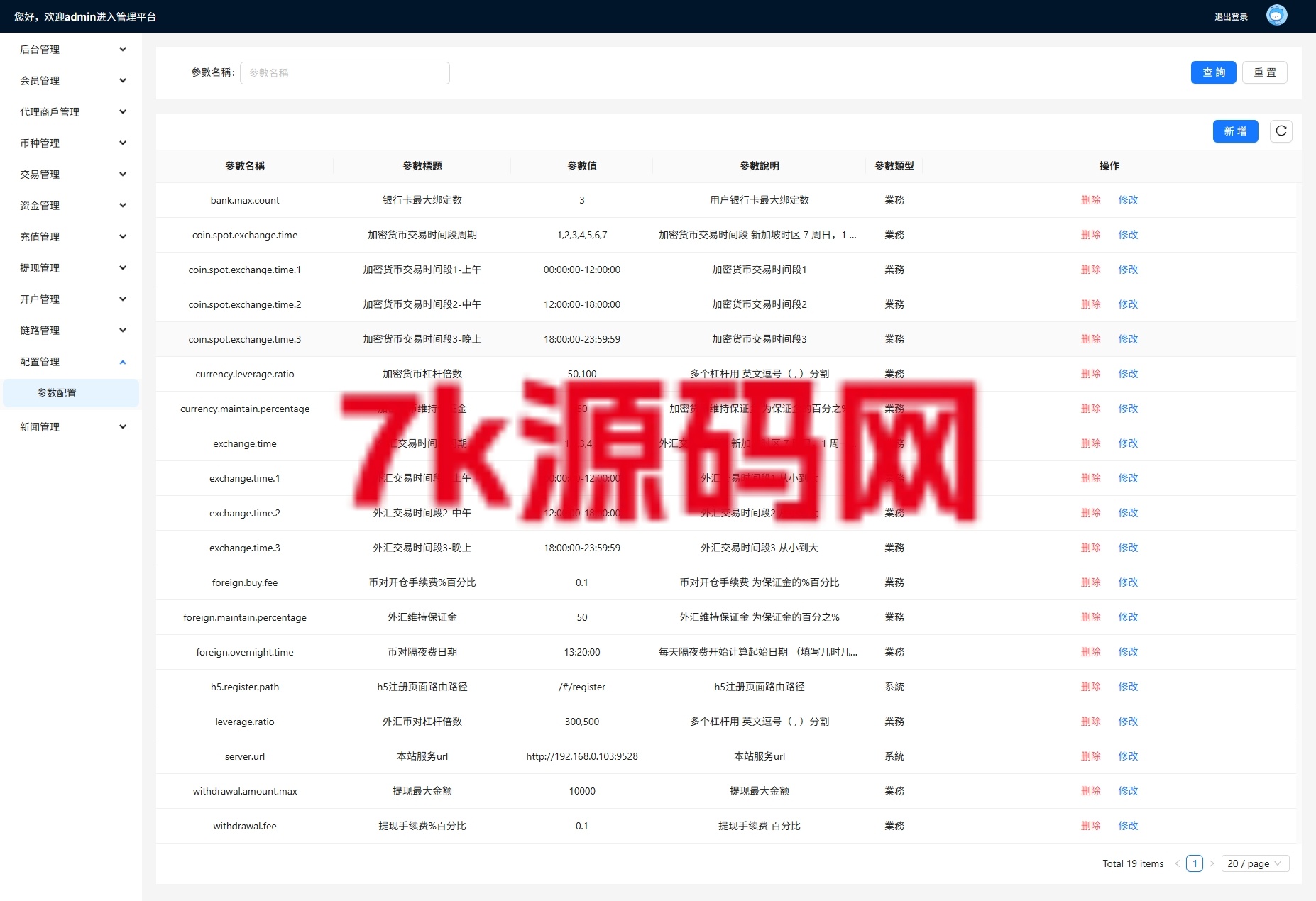Select the 13:20:00 value cell

tap(582, 652)
